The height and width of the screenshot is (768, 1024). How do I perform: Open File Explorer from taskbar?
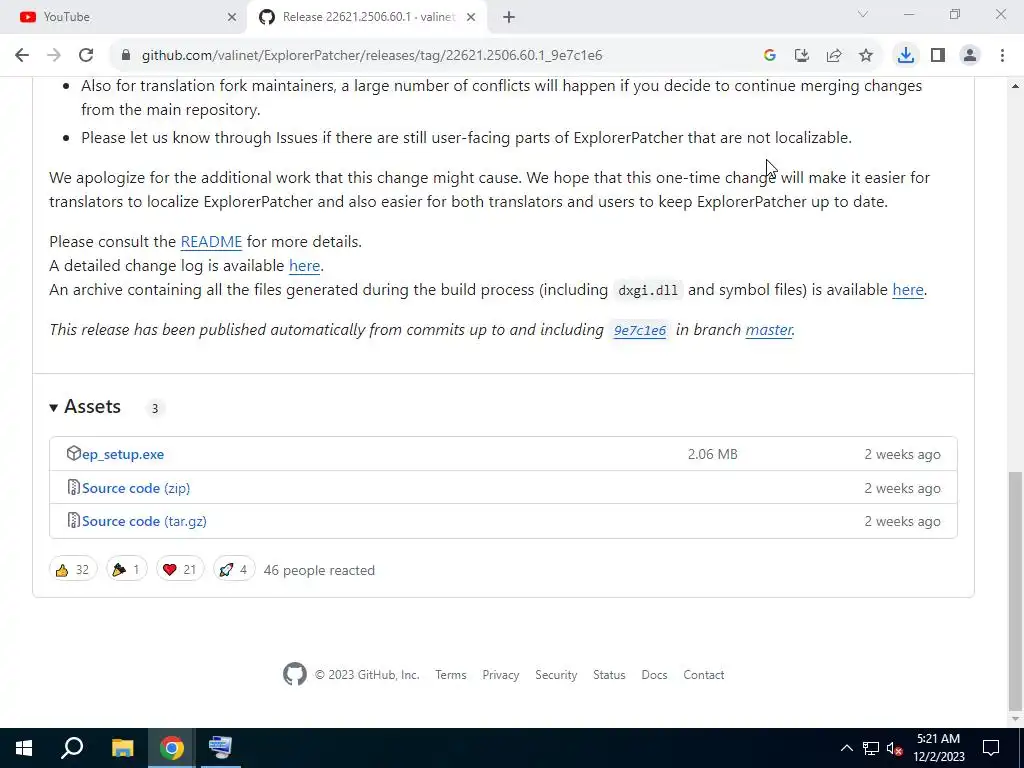point(122,748)
